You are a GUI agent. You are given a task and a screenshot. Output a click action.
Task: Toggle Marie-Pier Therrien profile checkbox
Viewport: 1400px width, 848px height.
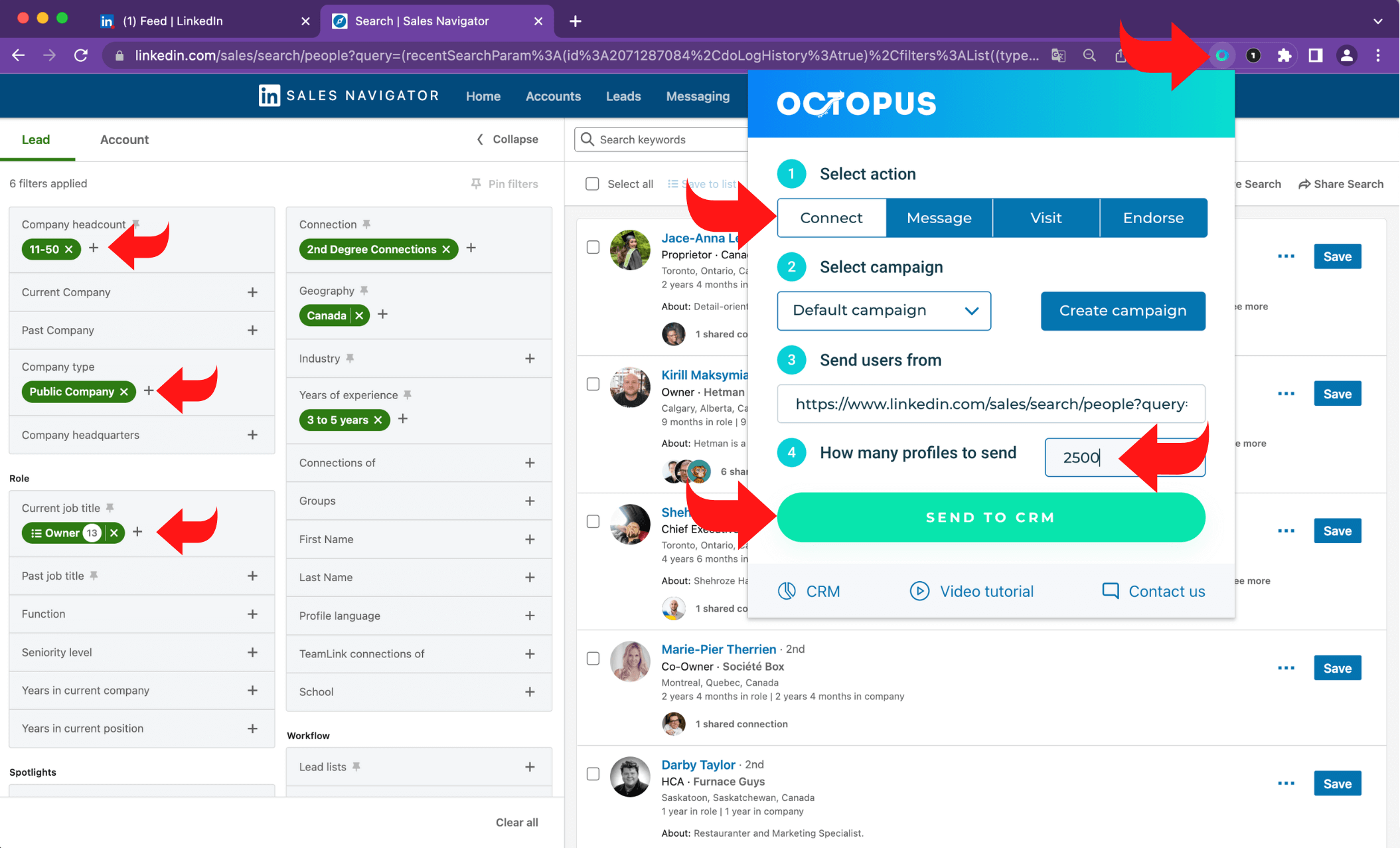click(593, 658)
